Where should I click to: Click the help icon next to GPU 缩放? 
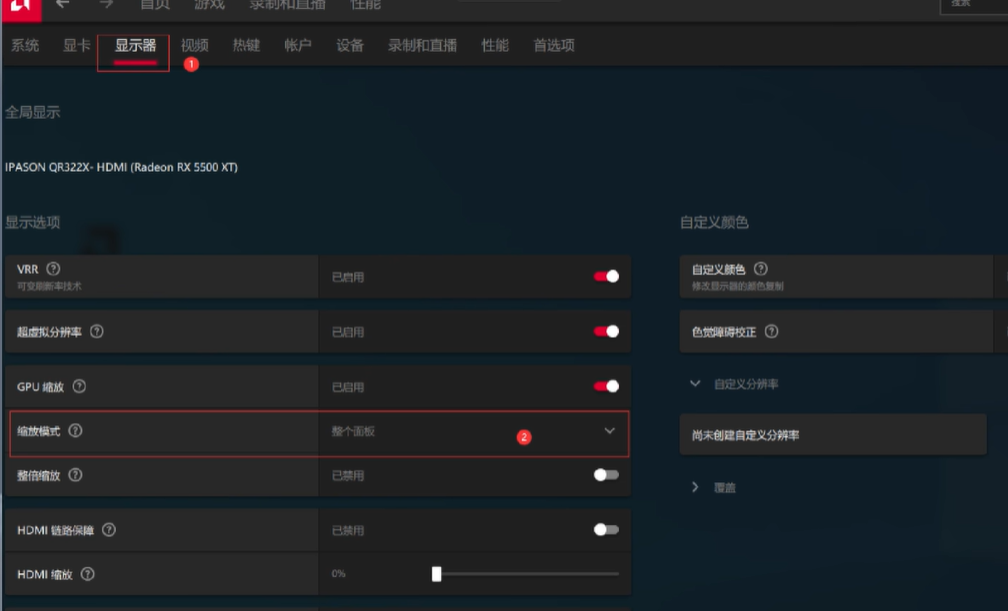tap(79, 386)
